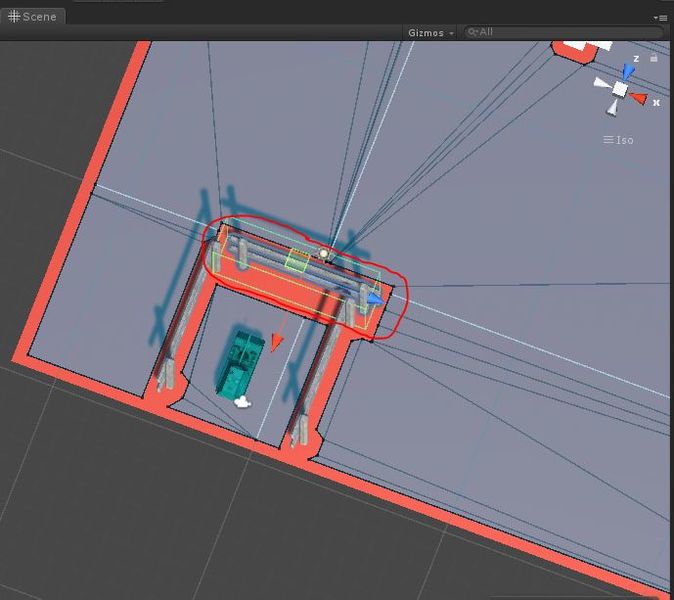This screenshot has width=674, height=600.
Task: Click the white cloud gizmo near the vehicle
Action: tap(242, 402)
